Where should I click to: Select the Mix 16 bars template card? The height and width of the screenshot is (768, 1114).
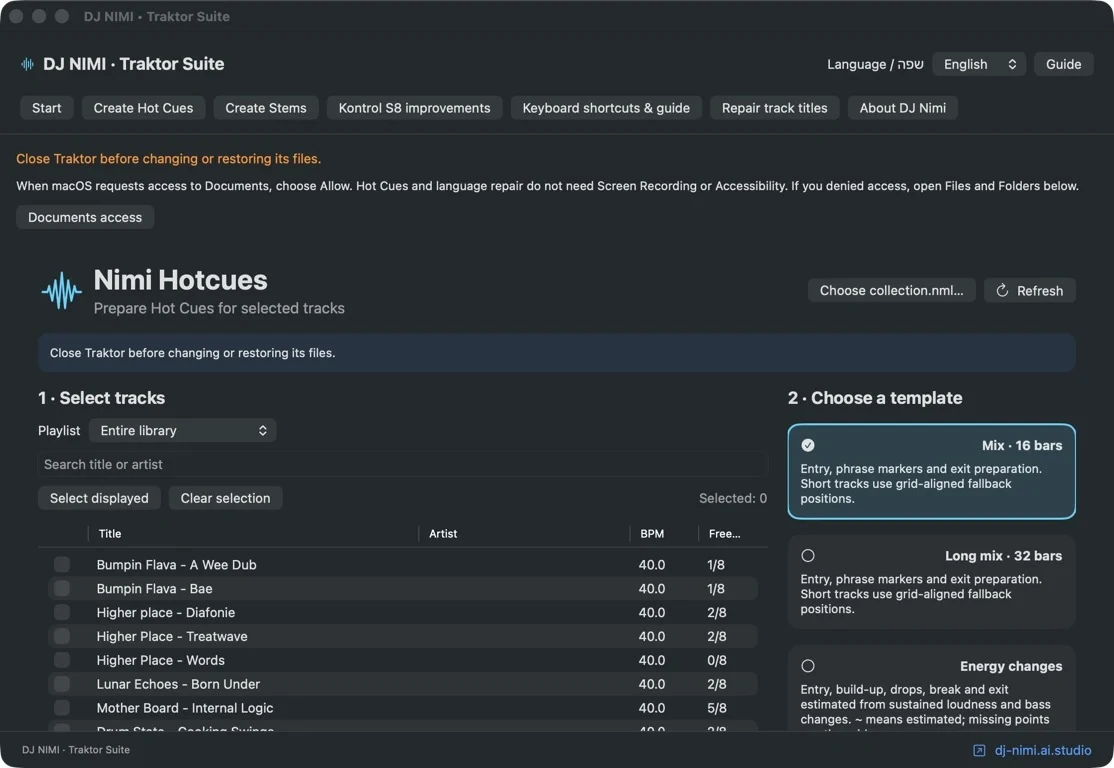coord(931,472)
